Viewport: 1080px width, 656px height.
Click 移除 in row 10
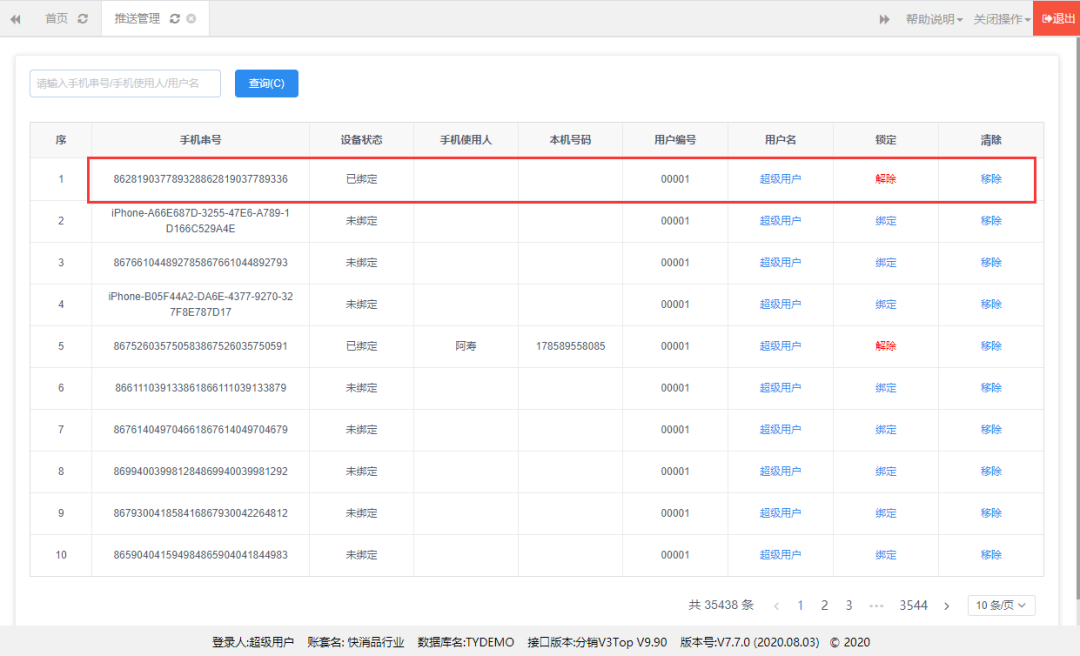pos(991,555)
